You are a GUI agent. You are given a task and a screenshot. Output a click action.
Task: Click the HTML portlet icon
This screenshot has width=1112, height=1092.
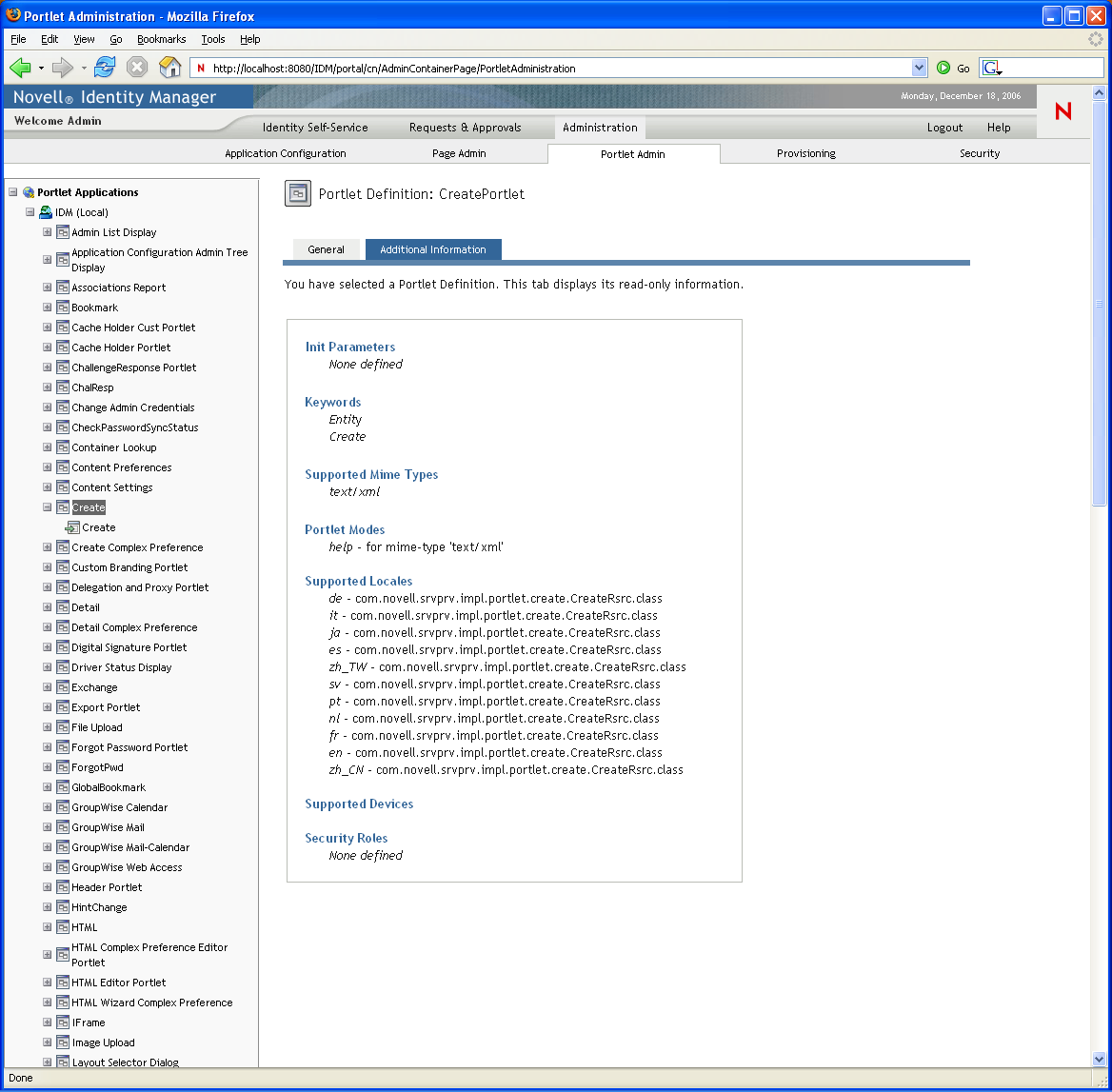point(63,926)
